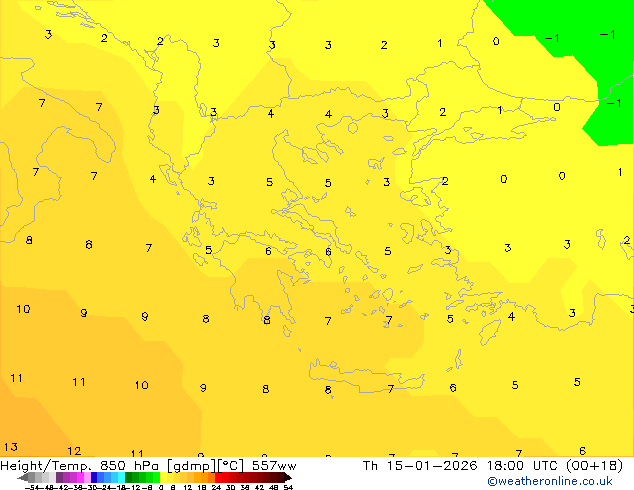Click the [°C] unit label
This screenshot has height=490, width=634.
click(x=231, y=466)
